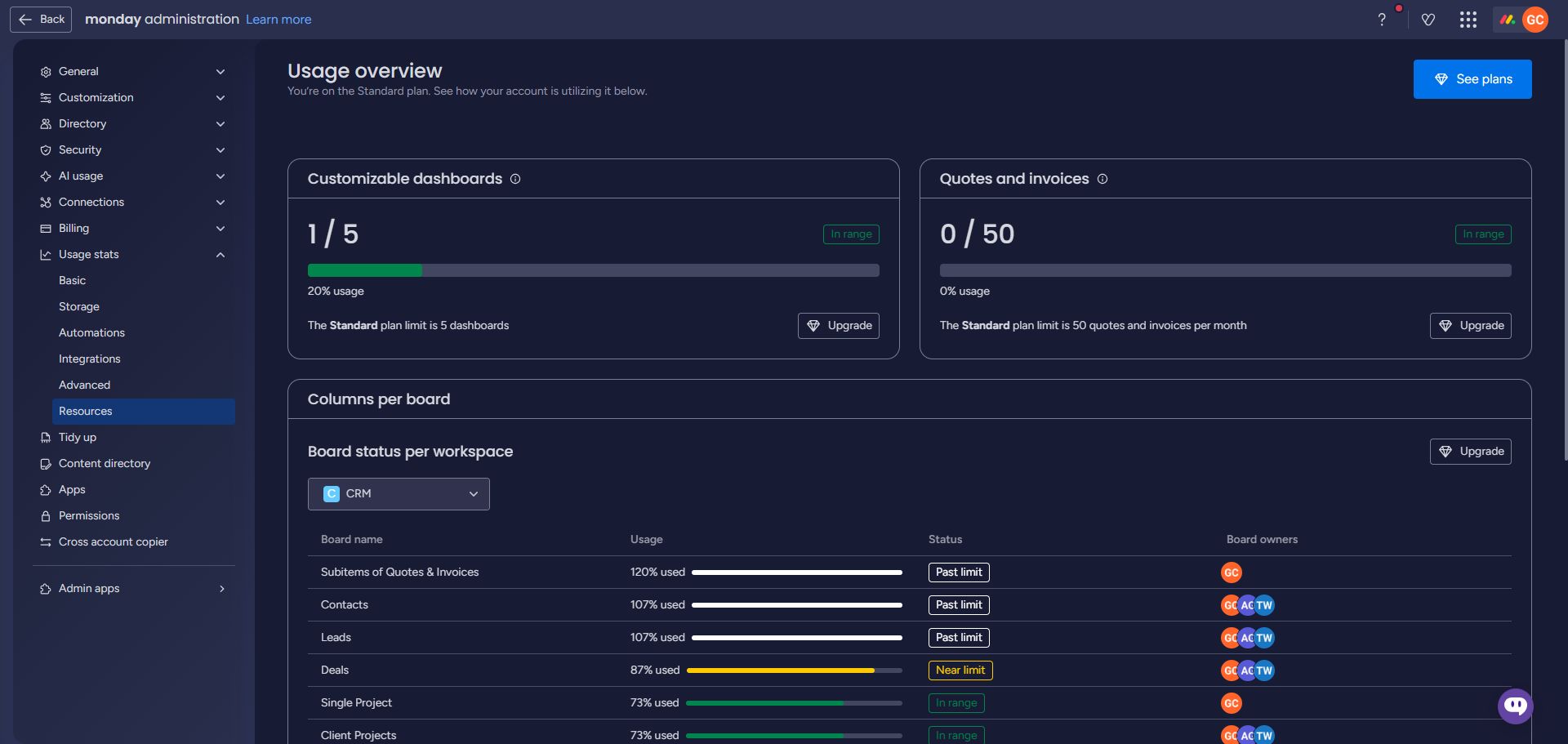Click the Tidy up icon
Image resolution: width=1568 pixels, height=744 pixels.
coord(46,438)
